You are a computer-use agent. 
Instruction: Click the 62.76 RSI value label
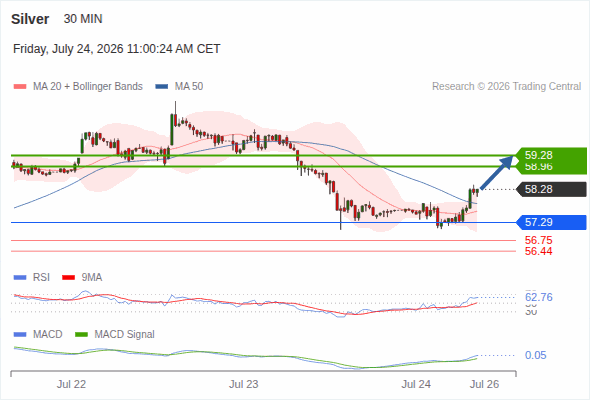point(538,297)
